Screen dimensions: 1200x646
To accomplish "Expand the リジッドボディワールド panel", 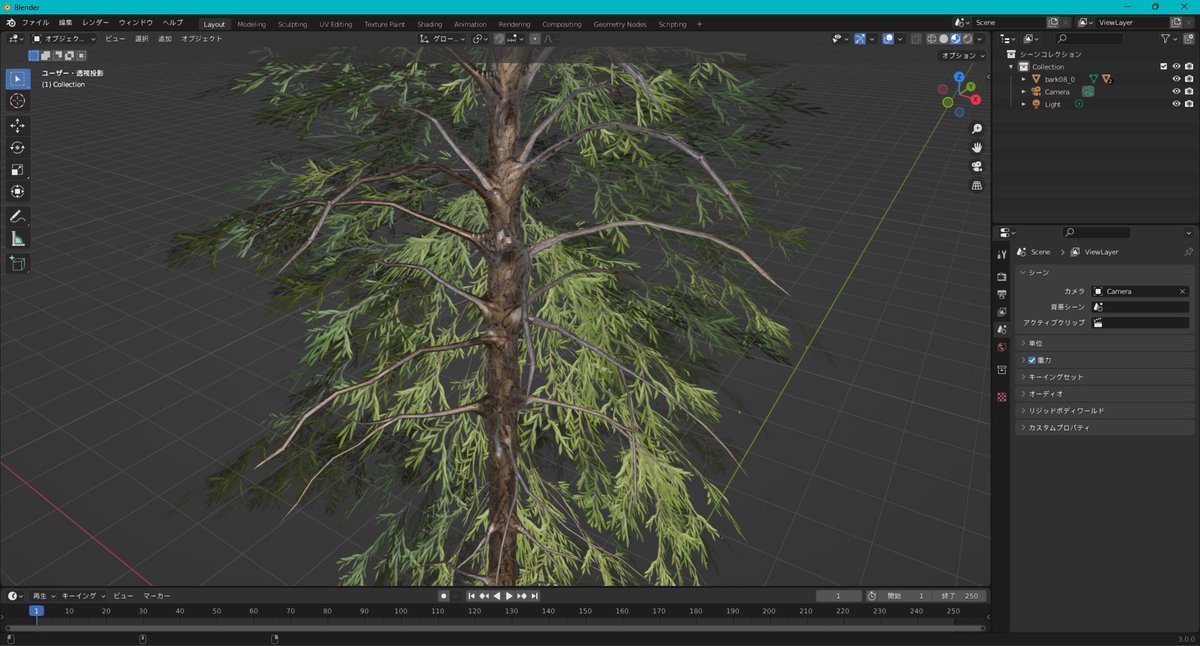I will tap(1105, 411).
